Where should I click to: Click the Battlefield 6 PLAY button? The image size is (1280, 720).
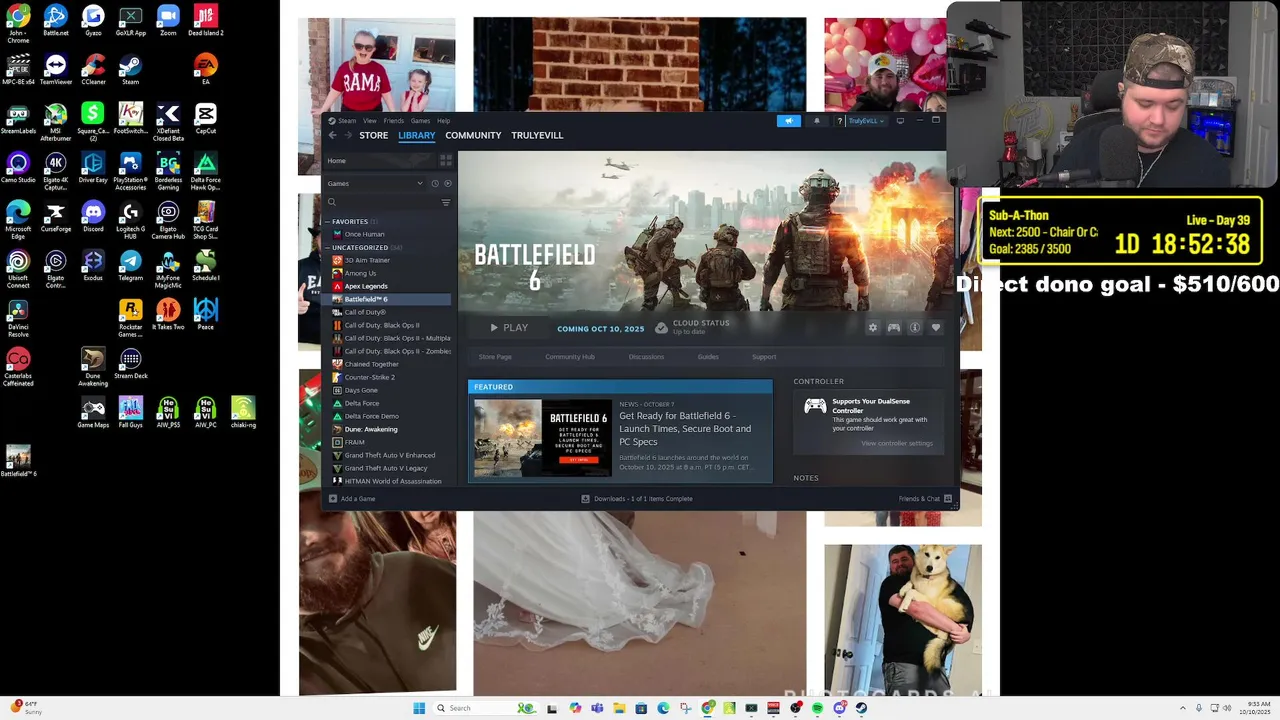509,328
